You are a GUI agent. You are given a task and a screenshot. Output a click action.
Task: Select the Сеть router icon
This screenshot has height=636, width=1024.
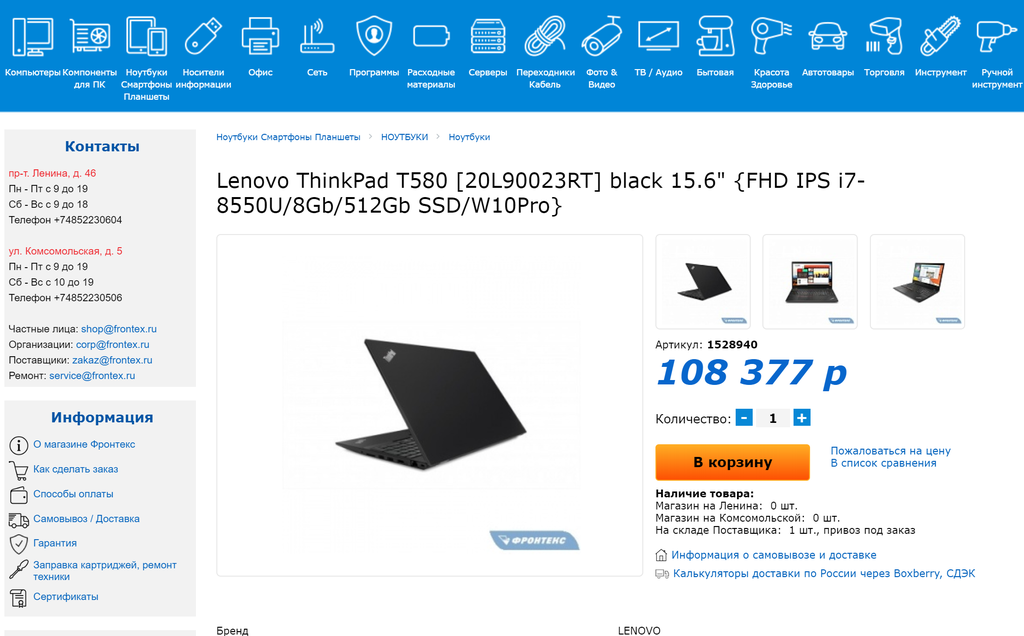click(317, 37)
